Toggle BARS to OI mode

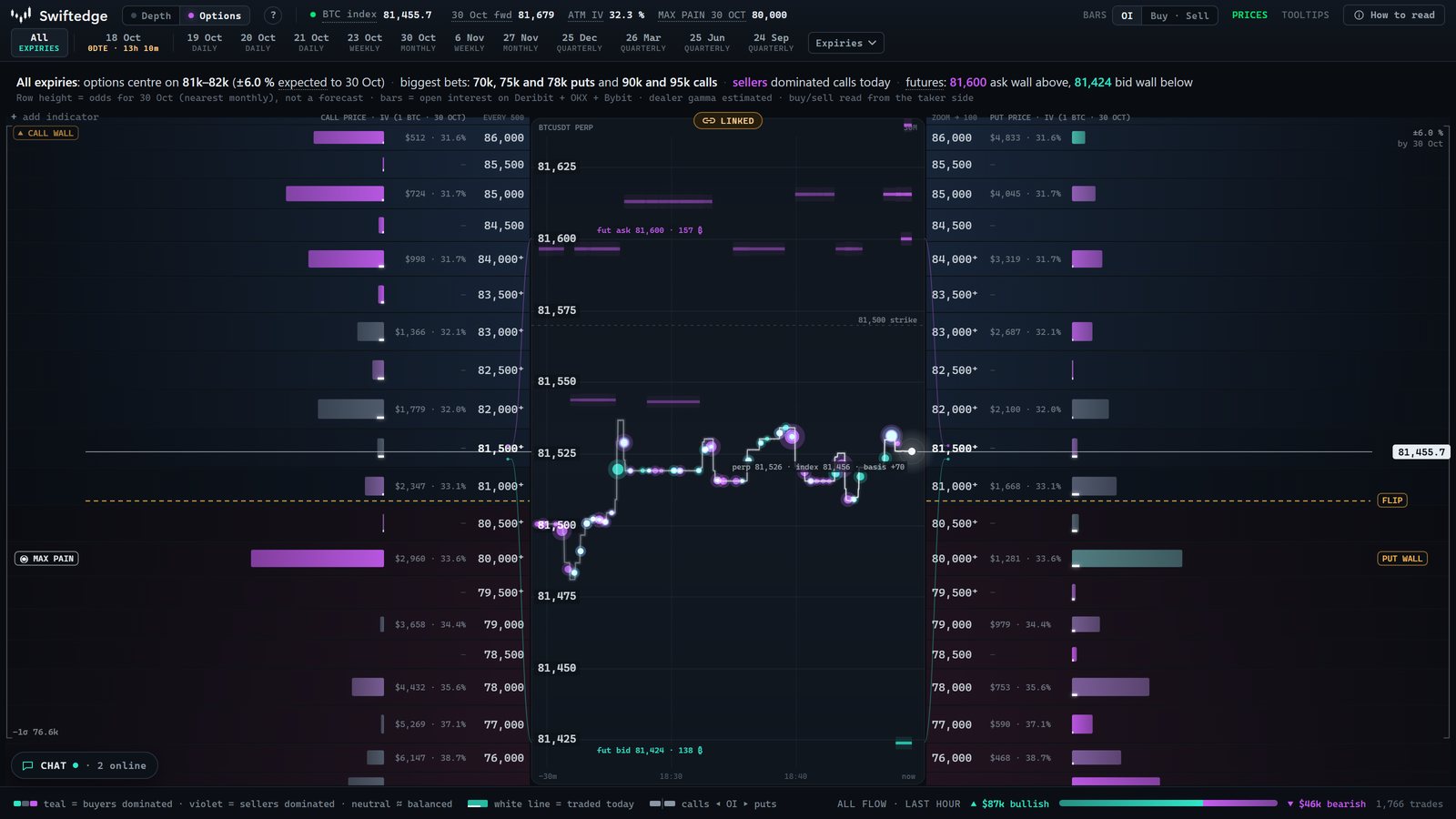[x=1127, y=15]
